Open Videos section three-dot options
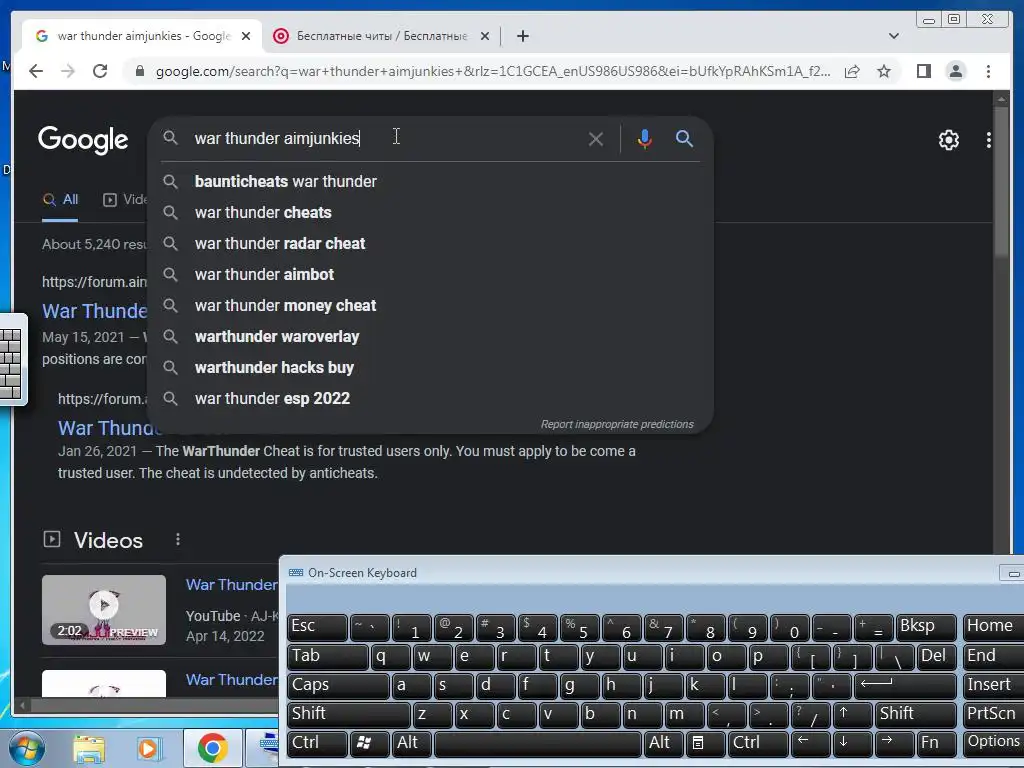Viewport: 1024px width, 768px height. (x=178, y=539)
